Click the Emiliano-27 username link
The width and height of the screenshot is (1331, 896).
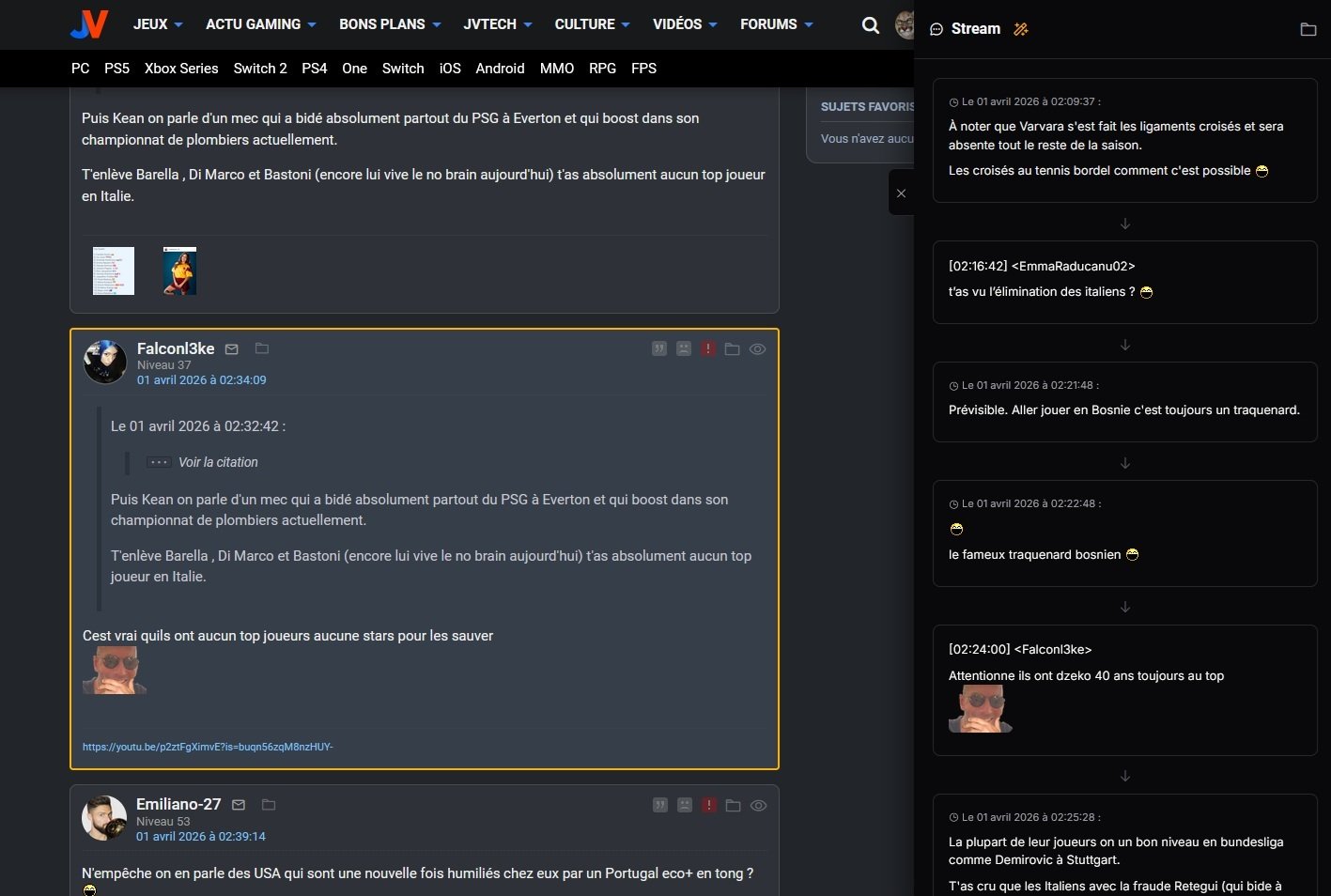pyautogui.click(x=178, y=804)
